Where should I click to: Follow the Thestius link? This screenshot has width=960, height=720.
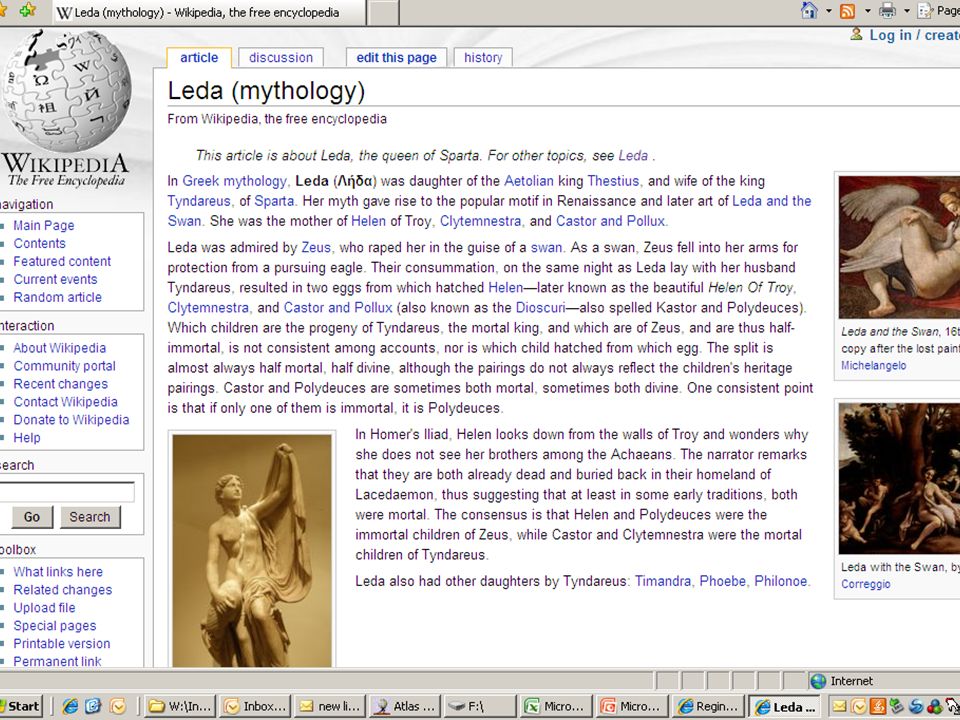[613, 181]
